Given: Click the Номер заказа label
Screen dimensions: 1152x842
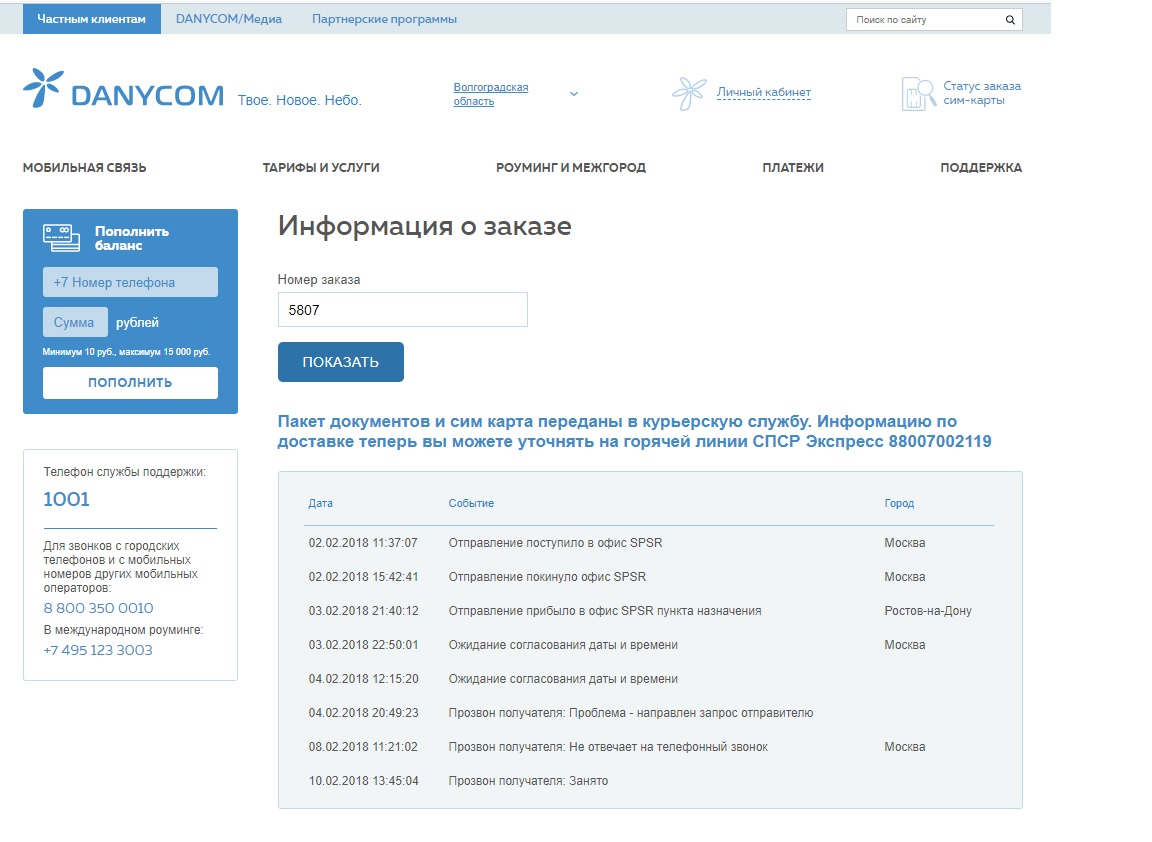Looking at the screenshot, I should 319,279.
